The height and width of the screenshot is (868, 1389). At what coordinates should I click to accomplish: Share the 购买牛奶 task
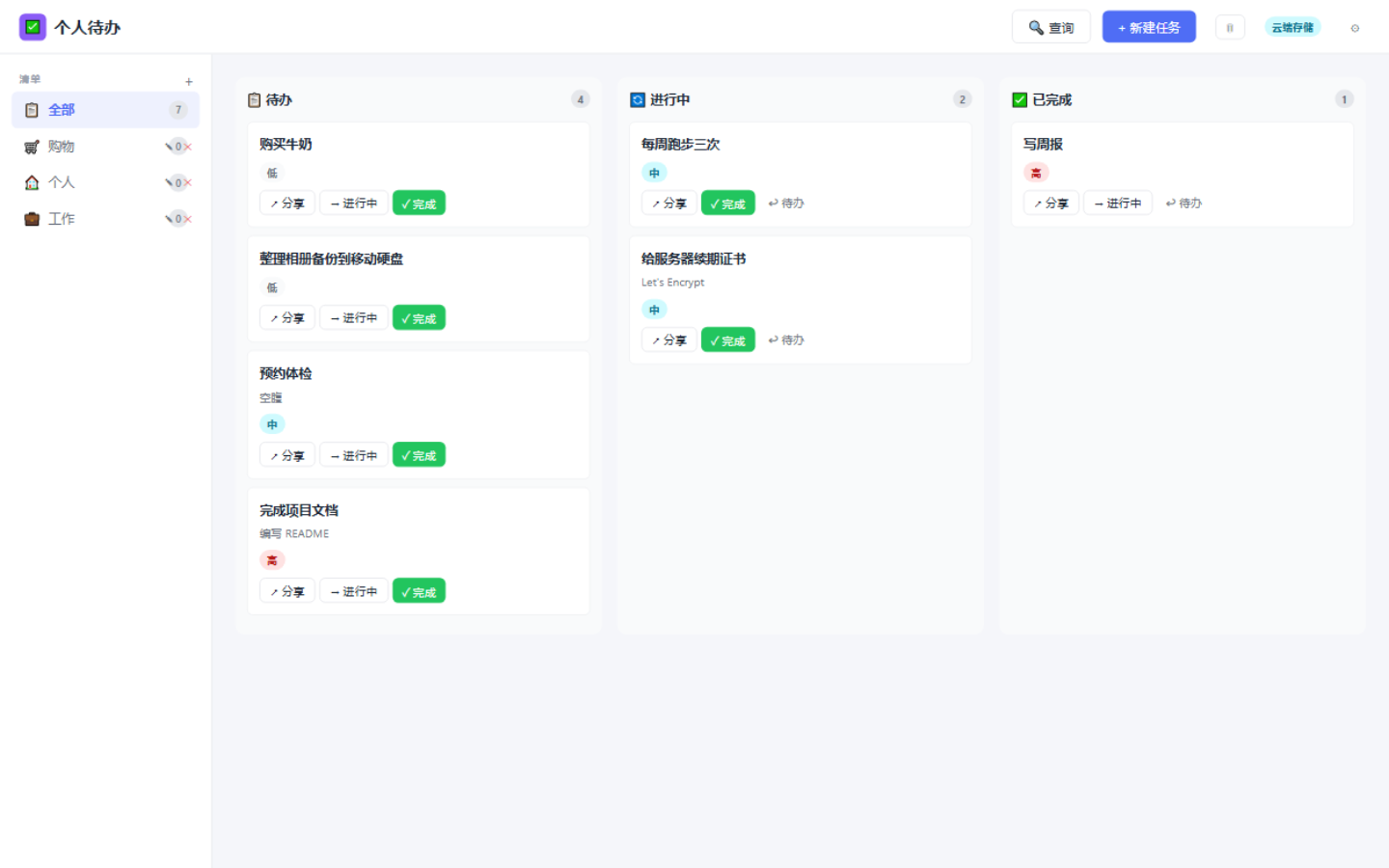click(x=286, y=203)
